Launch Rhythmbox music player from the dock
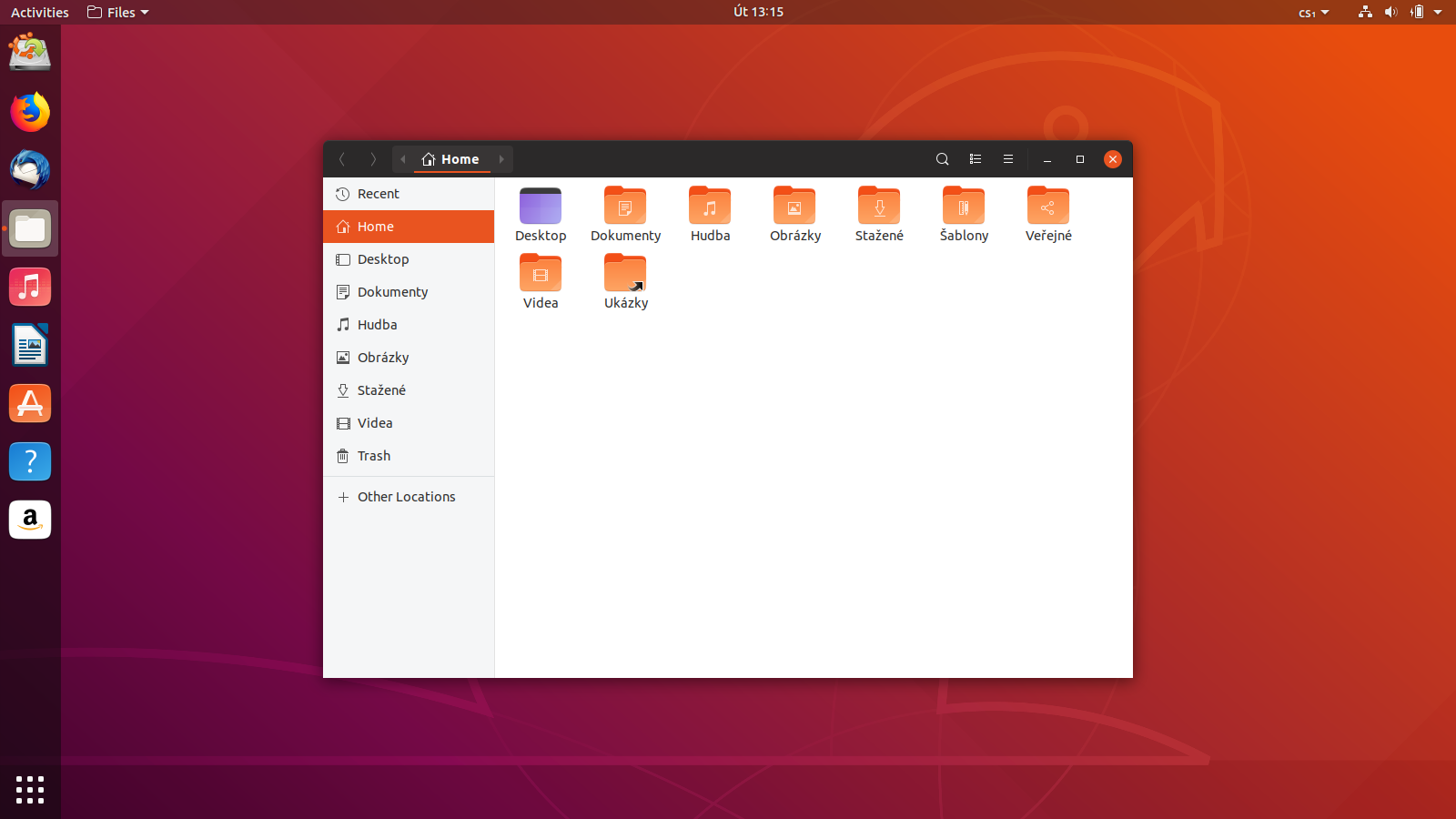Screen dimensions: 1456x819 [30, 287]
